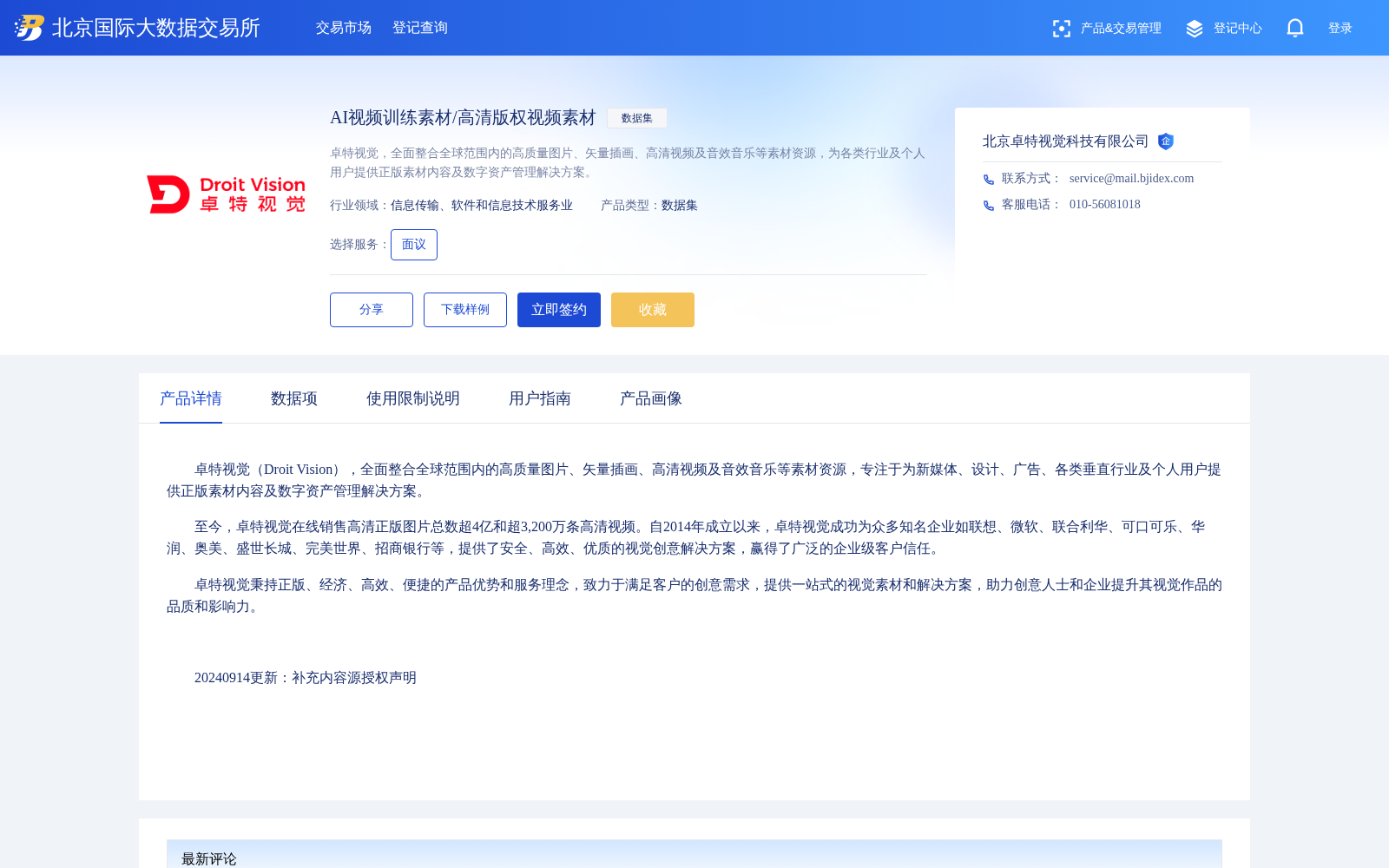Click the 产品类型 value 数据集
Image resolution: width=1389 pixels, height=868 pixels.
pos(680,206)
